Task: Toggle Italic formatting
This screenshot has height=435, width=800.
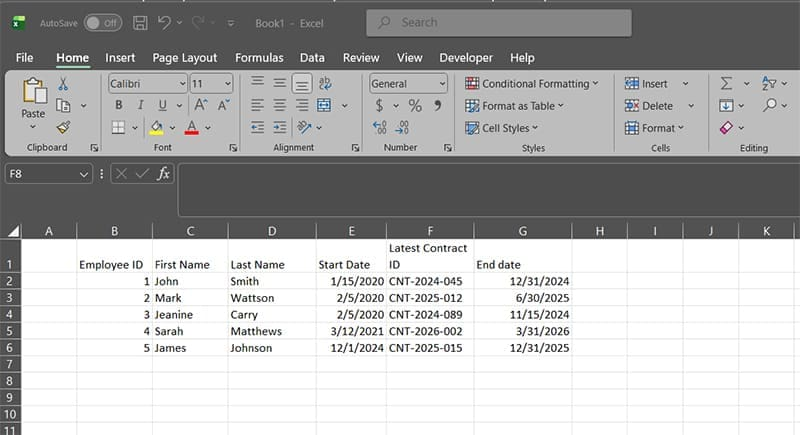Action: pos(140,105)
